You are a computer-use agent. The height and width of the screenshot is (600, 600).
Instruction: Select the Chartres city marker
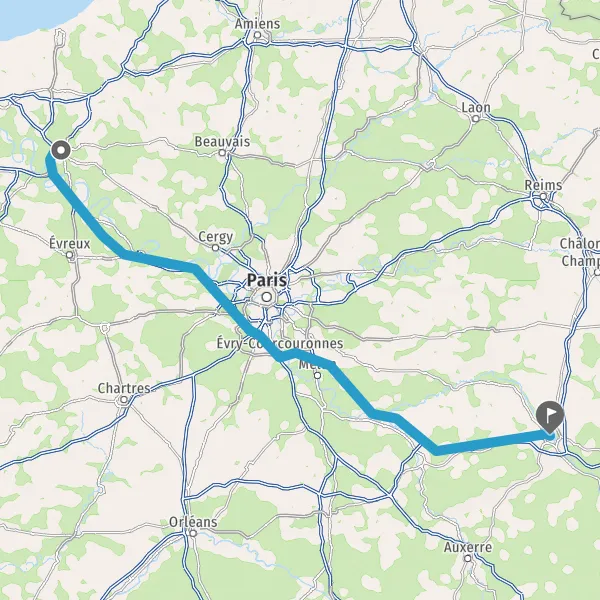124,400
